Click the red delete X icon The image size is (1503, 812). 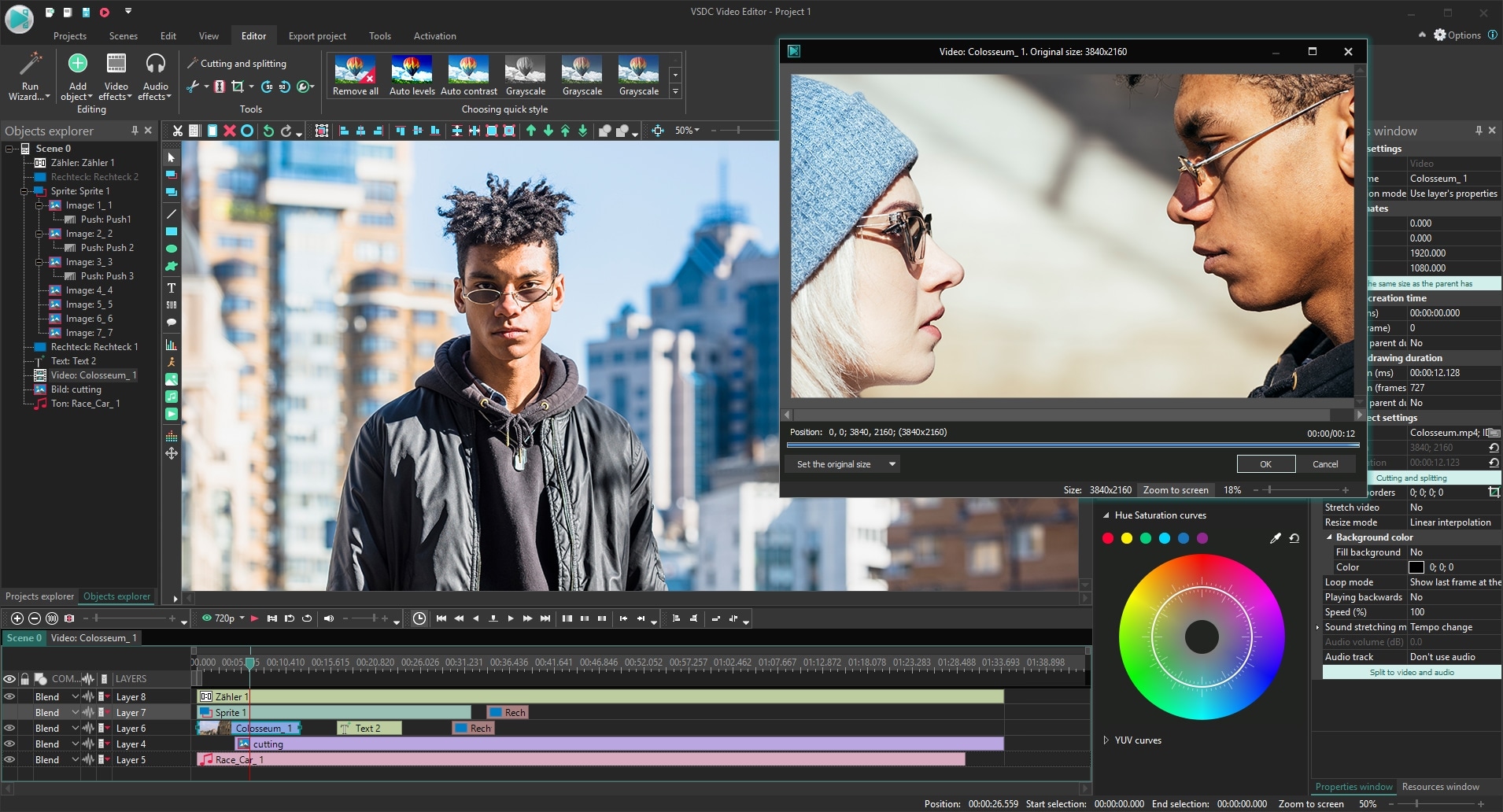229,131
